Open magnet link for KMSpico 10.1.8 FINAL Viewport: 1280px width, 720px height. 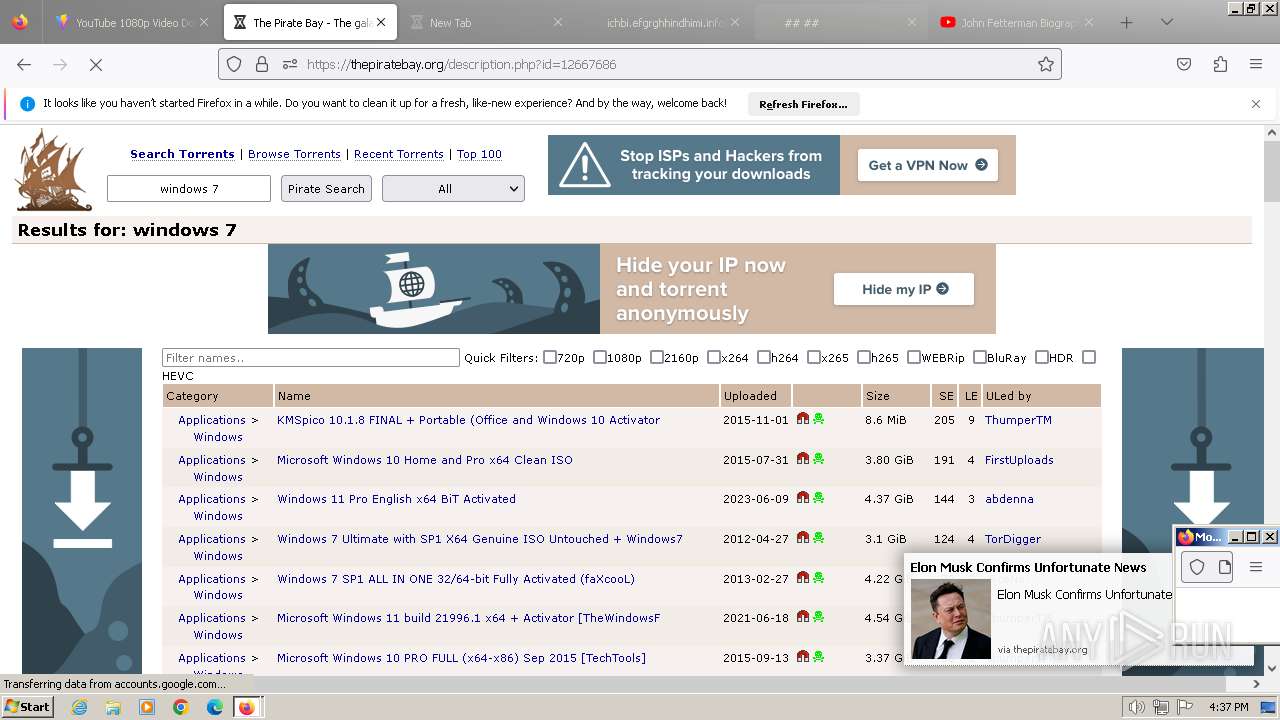coord(803,419)
